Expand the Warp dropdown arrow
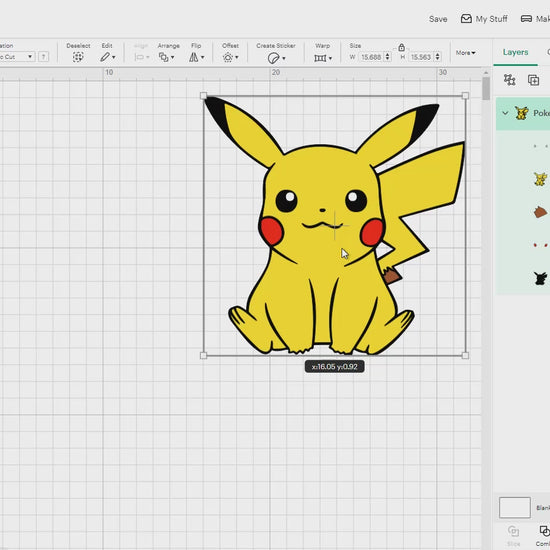Image resolution: width=550 pixels, height=550 pixels. (330, 58)
